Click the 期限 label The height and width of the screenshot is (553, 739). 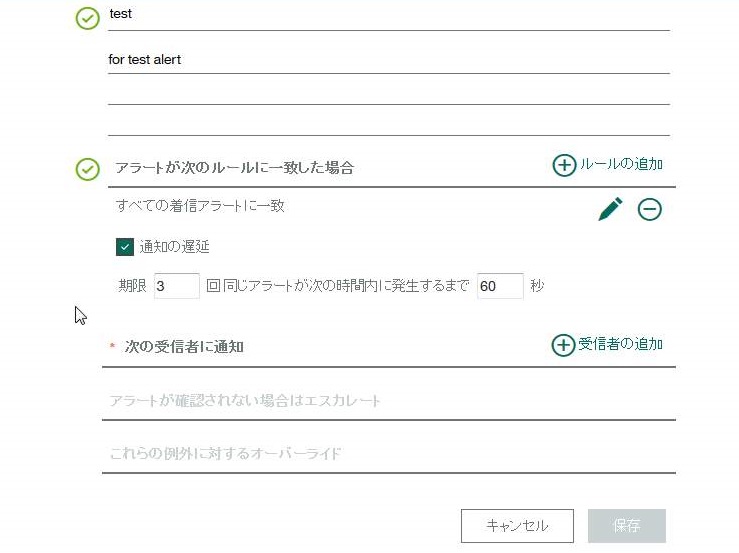coord(132,286)
